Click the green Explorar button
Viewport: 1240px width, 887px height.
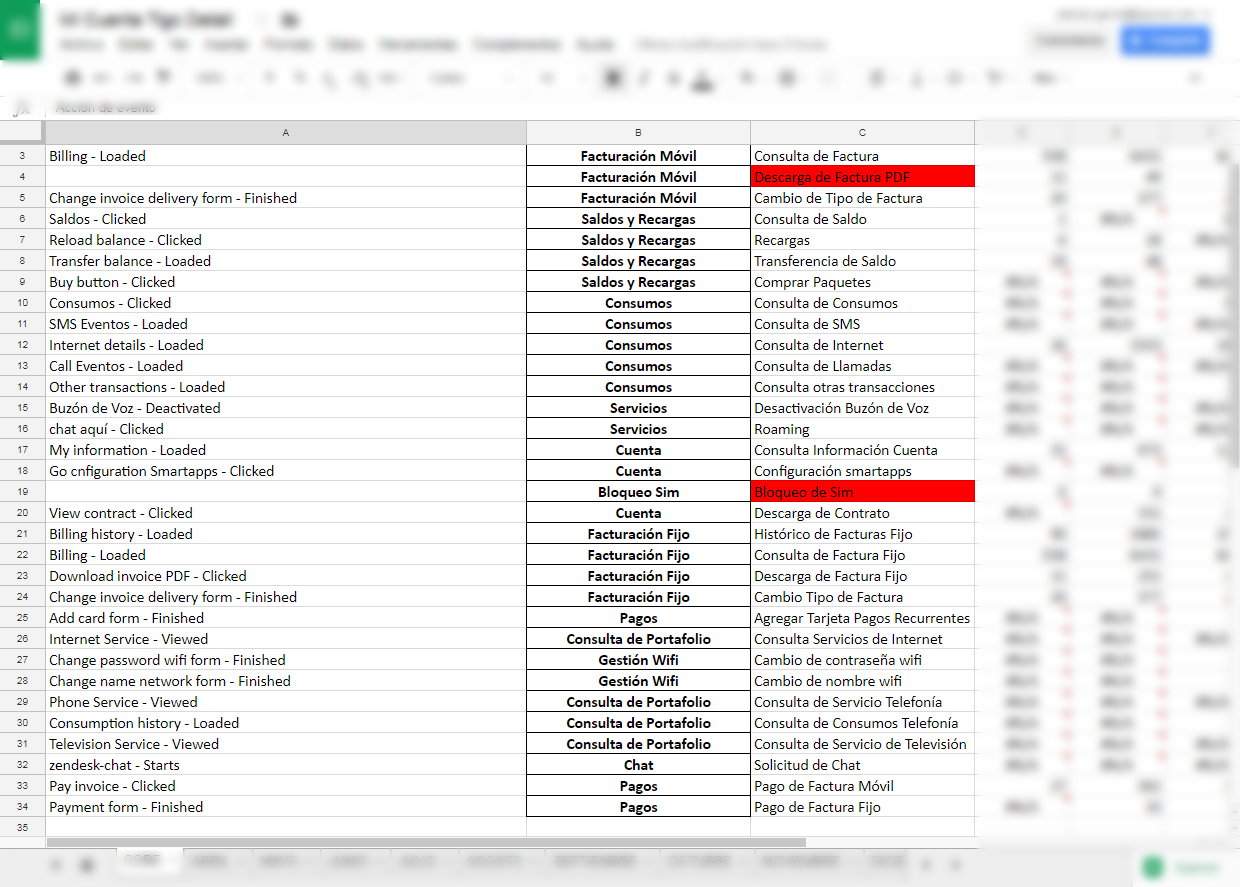point(1183,867)
